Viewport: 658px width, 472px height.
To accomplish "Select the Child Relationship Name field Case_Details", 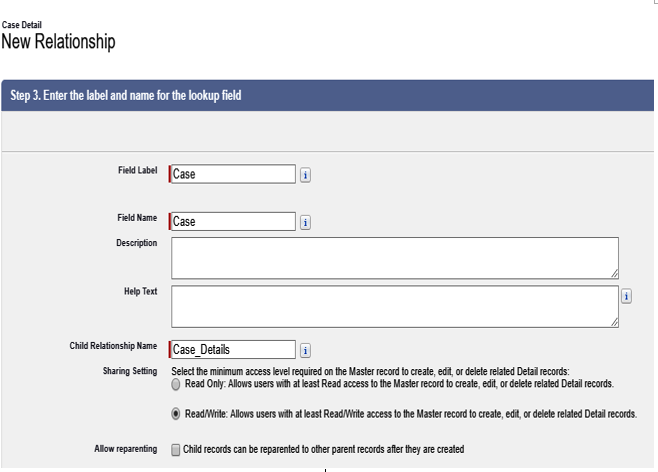I will (x=232, y=349).
